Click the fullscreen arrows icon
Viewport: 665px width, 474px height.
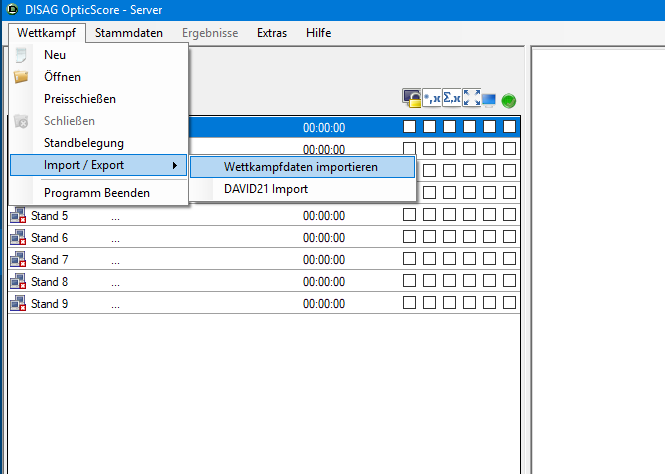(x=472, y=98)
